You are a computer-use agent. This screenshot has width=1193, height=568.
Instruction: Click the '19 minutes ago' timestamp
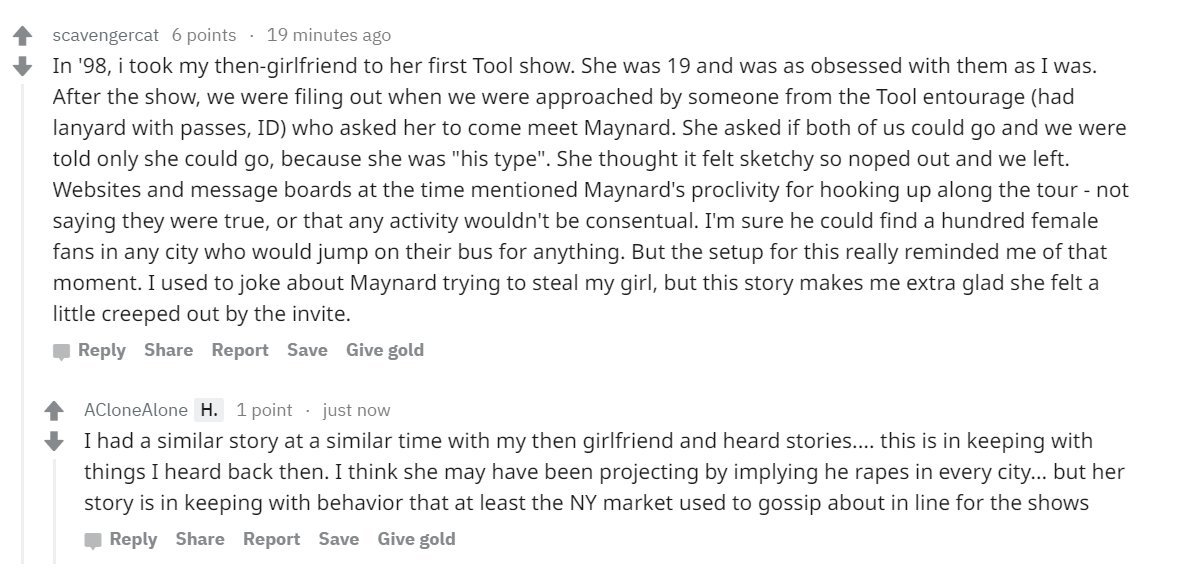328,35
